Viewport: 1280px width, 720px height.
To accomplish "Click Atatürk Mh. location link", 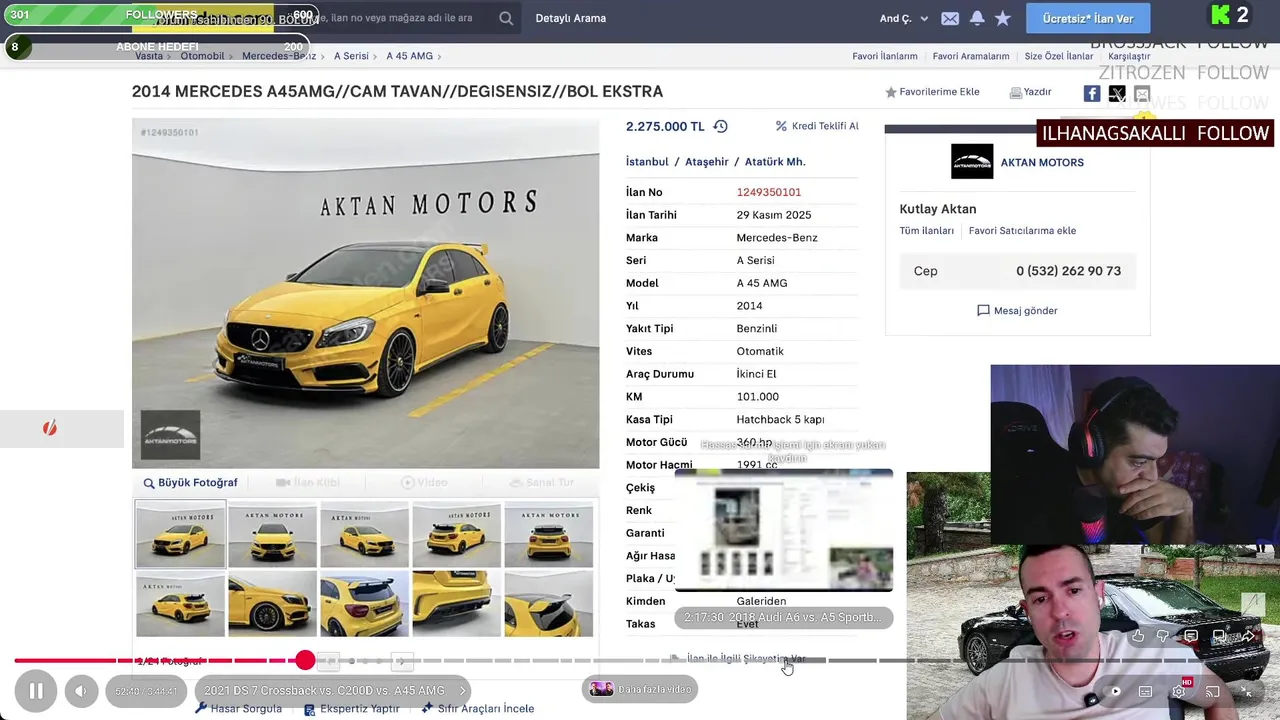I will [775, 162].
